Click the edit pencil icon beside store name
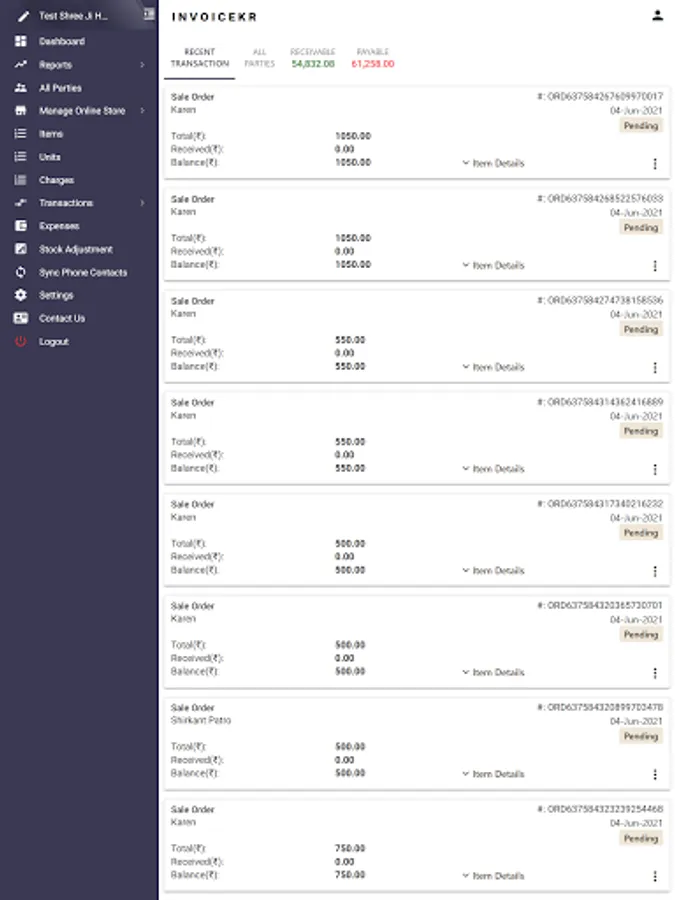The height and width of the screenshot is (900, 675). [21, 16]
